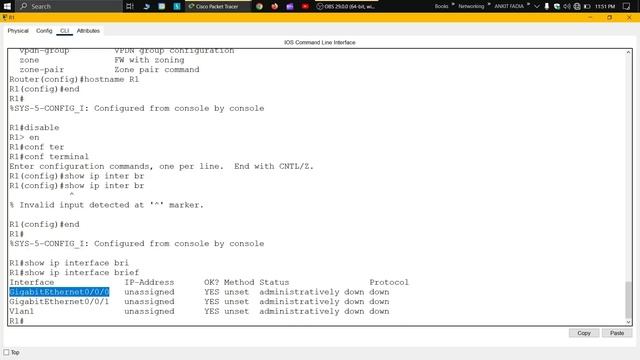Check the battery tray icon

(587, 6)
